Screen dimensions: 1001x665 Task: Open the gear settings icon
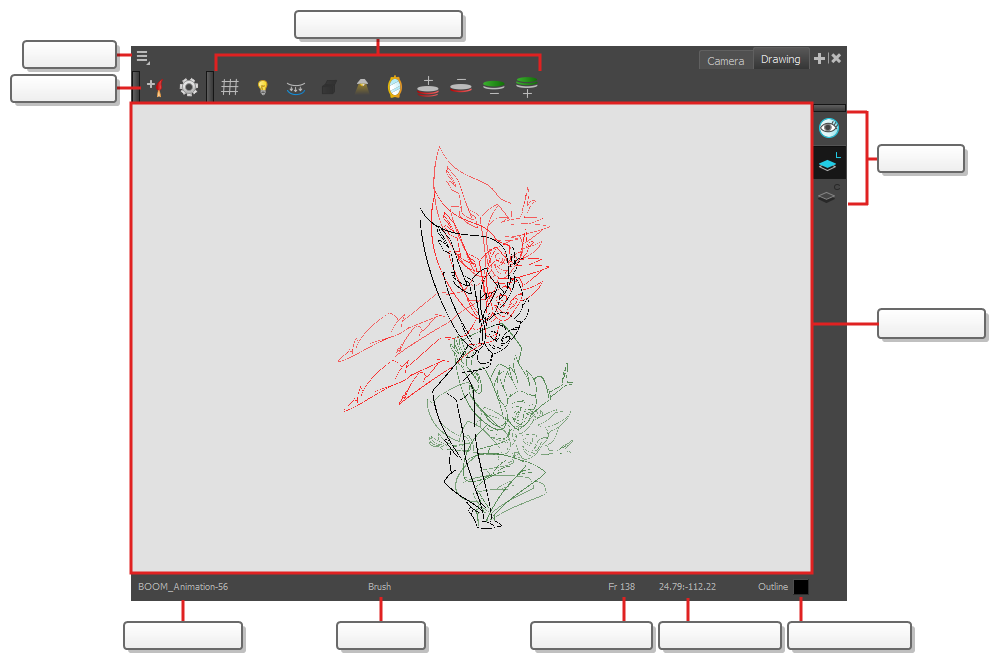(x=189, y=87)
